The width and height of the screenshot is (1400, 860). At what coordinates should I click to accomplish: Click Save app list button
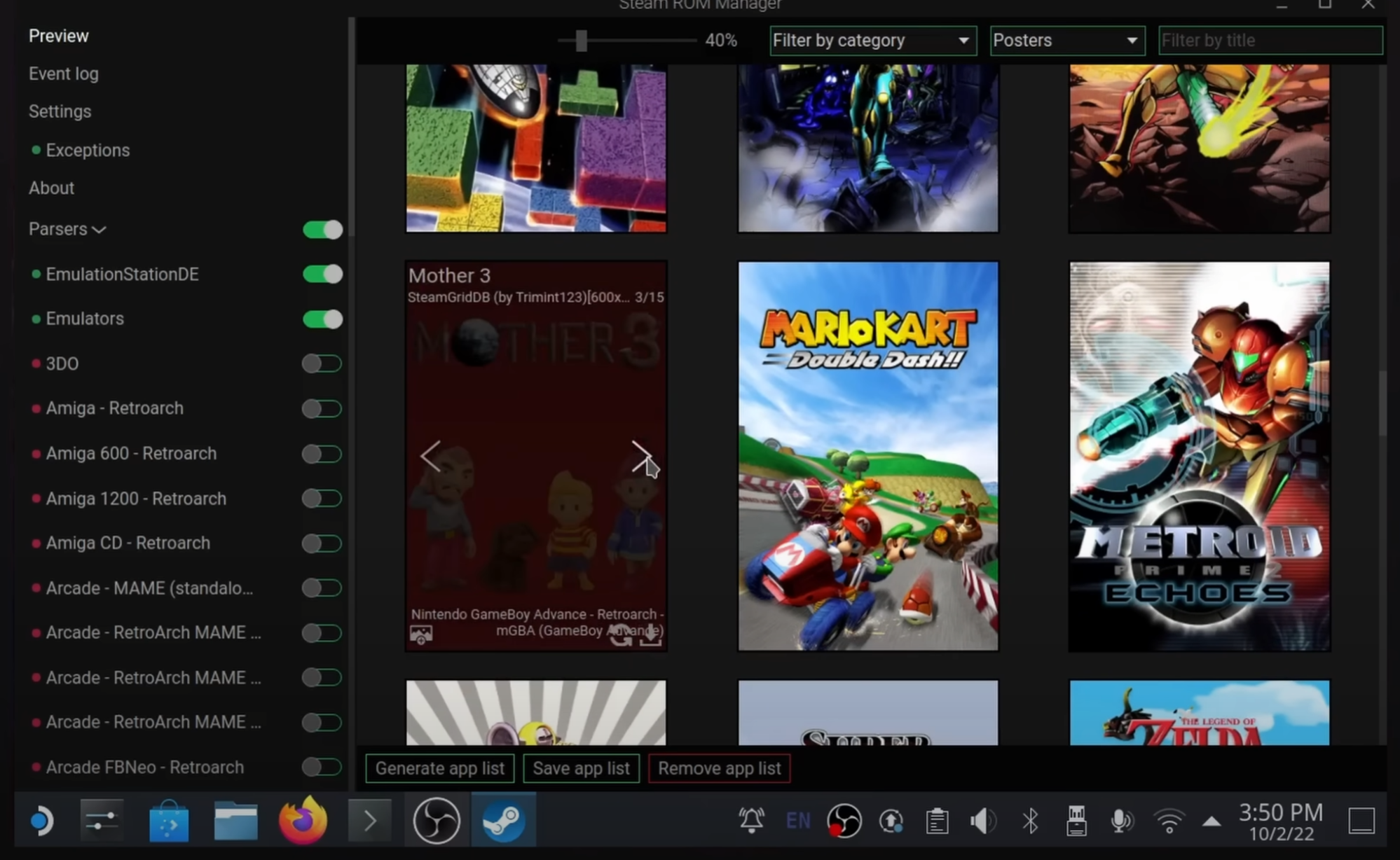click(581, 768)
